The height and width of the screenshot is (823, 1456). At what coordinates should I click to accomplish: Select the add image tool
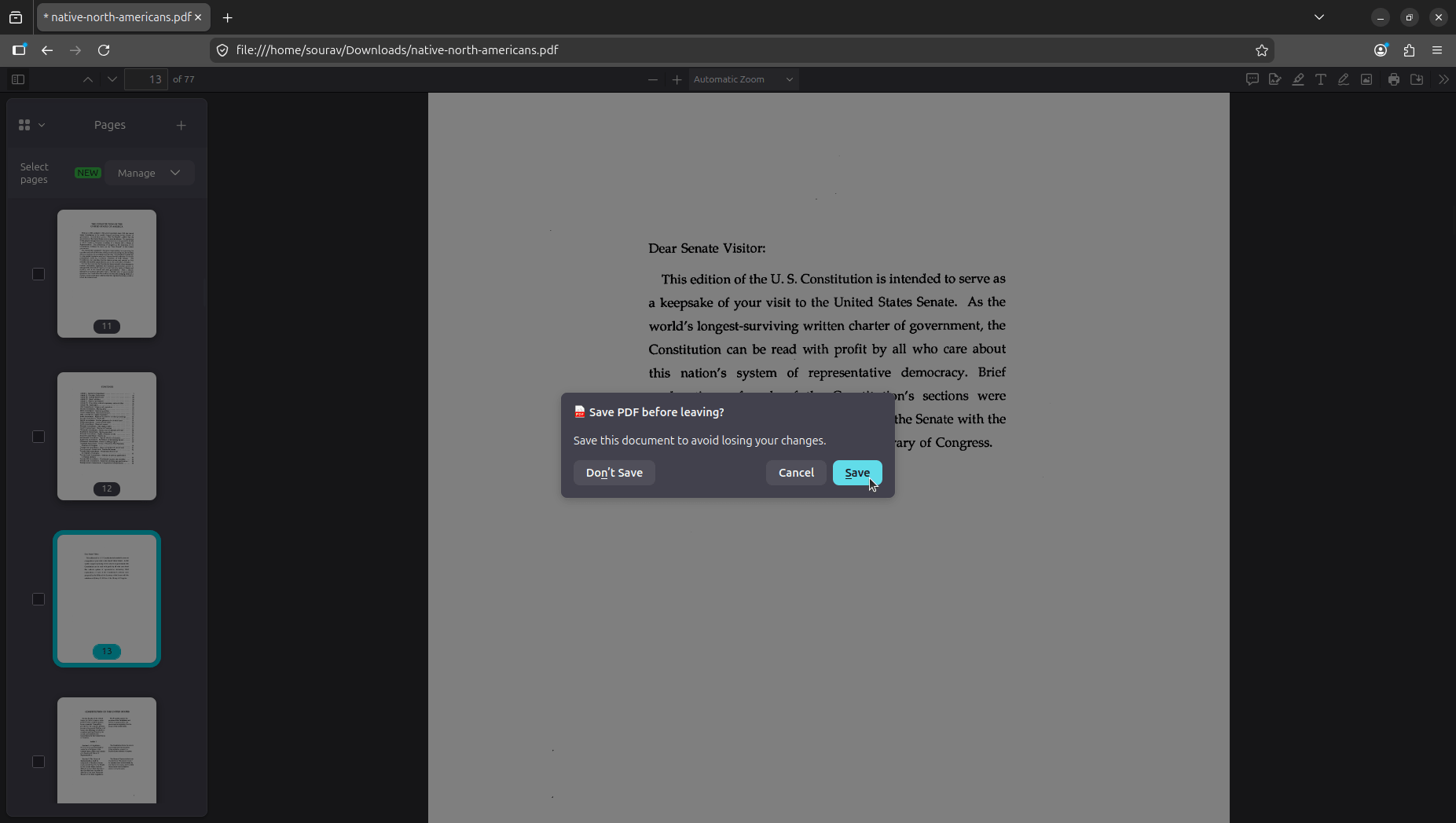tap(1367, 79)
